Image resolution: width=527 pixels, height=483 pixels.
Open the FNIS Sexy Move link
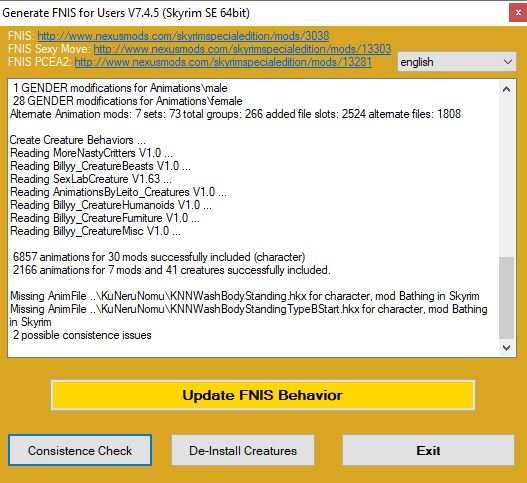242,49
